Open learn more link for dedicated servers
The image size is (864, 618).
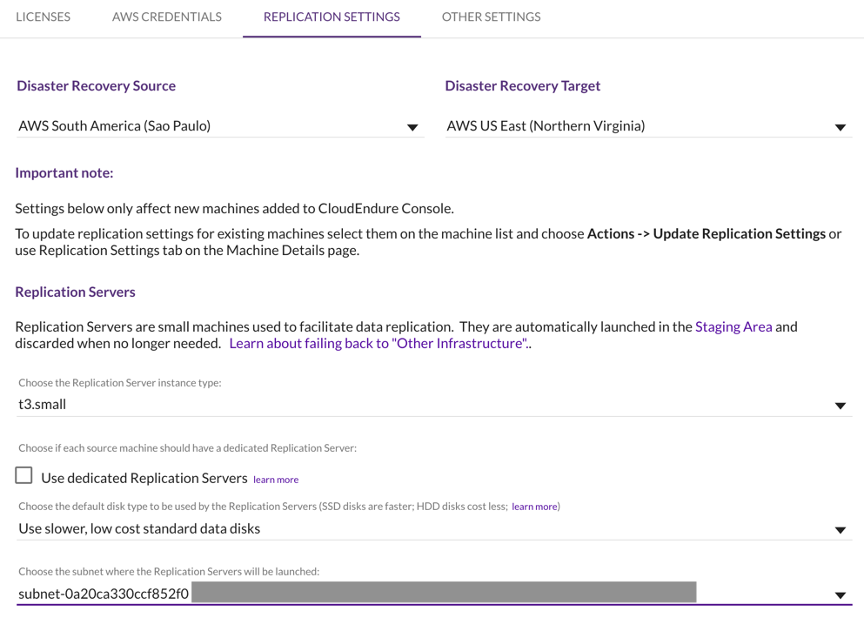click(276, 480)
